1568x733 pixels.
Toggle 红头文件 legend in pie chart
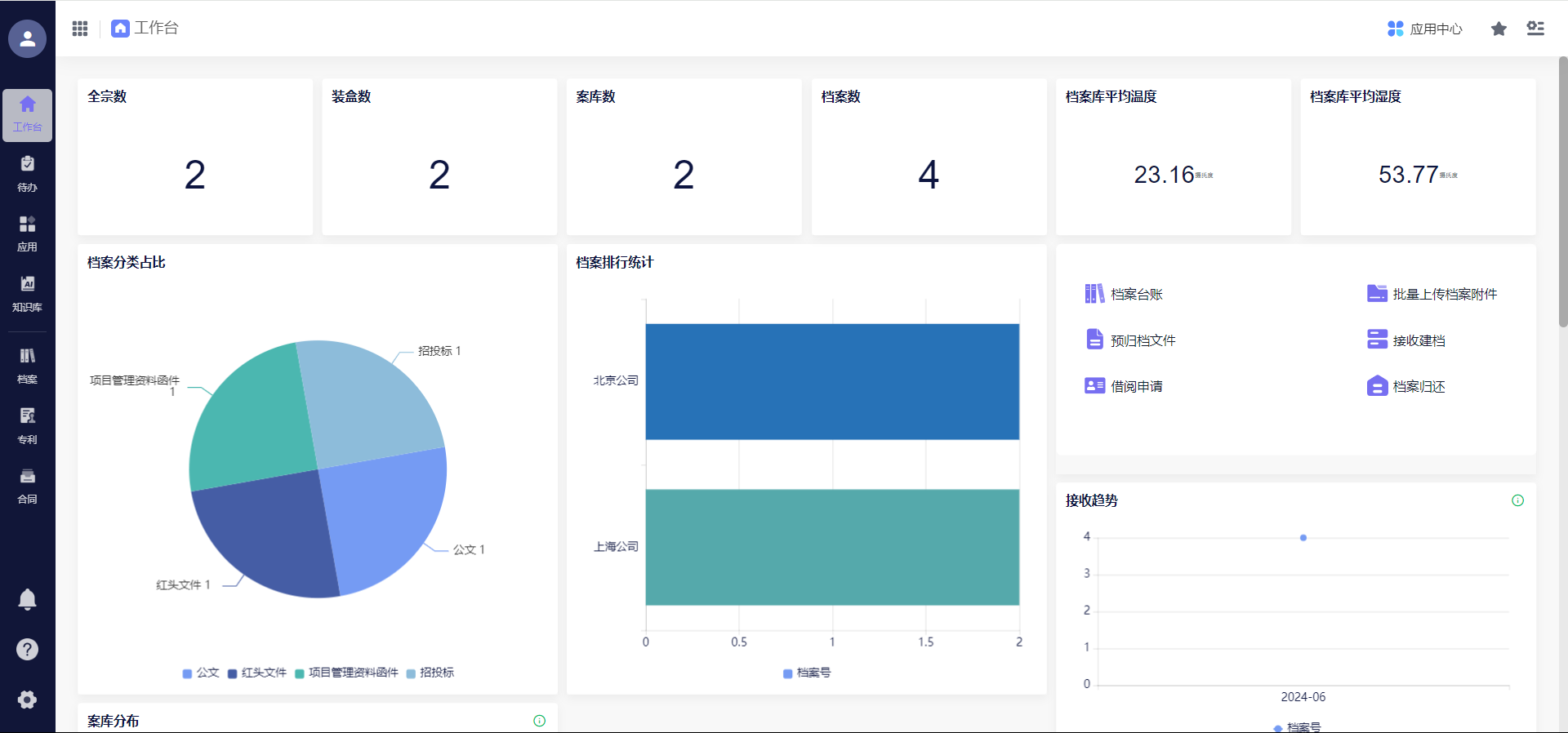[257, 673]
